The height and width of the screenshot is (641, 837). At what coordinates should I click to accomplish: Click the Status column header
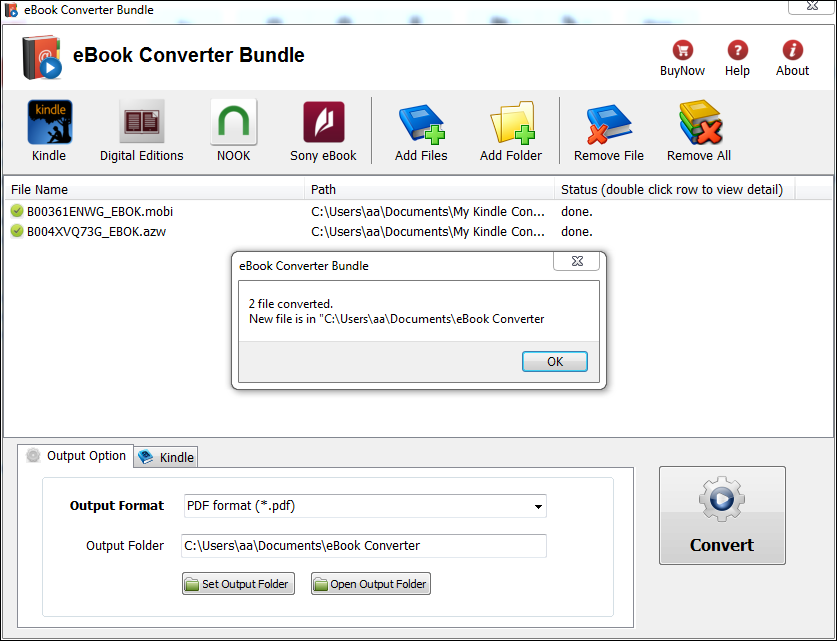click(x=675, y=189)
